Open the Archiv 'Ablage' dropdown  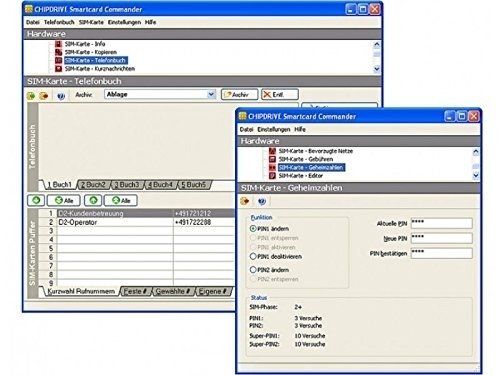tap(211, 94)
